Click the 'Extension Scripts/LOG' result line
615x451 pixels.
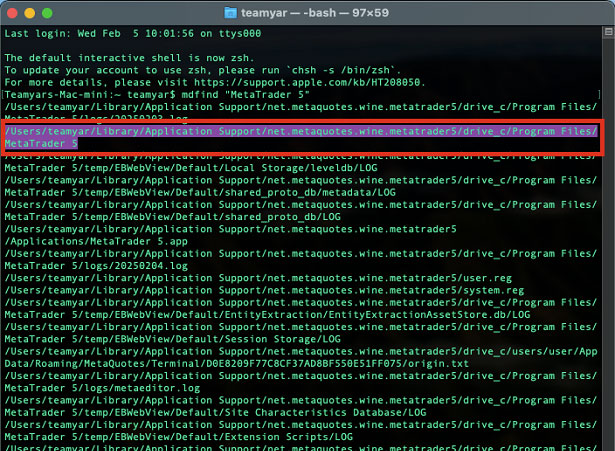point(178,437)
